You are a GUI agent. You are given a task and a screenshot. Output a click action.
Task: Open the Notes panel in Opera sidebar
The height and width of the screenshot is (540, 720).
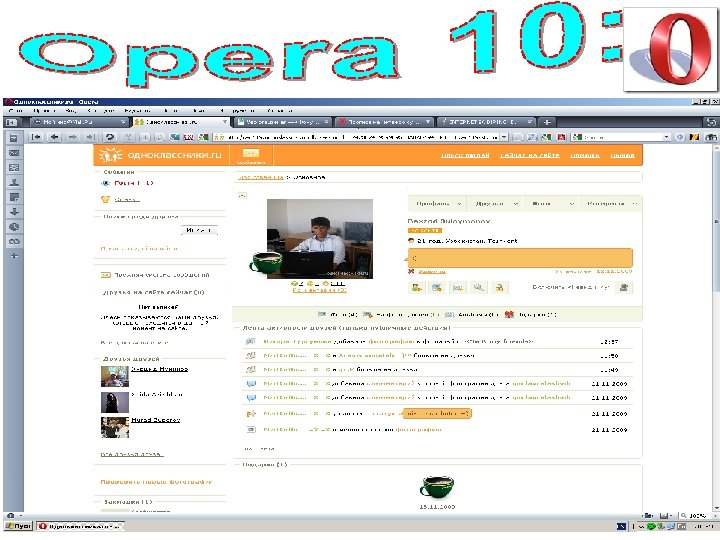[14, 197]
